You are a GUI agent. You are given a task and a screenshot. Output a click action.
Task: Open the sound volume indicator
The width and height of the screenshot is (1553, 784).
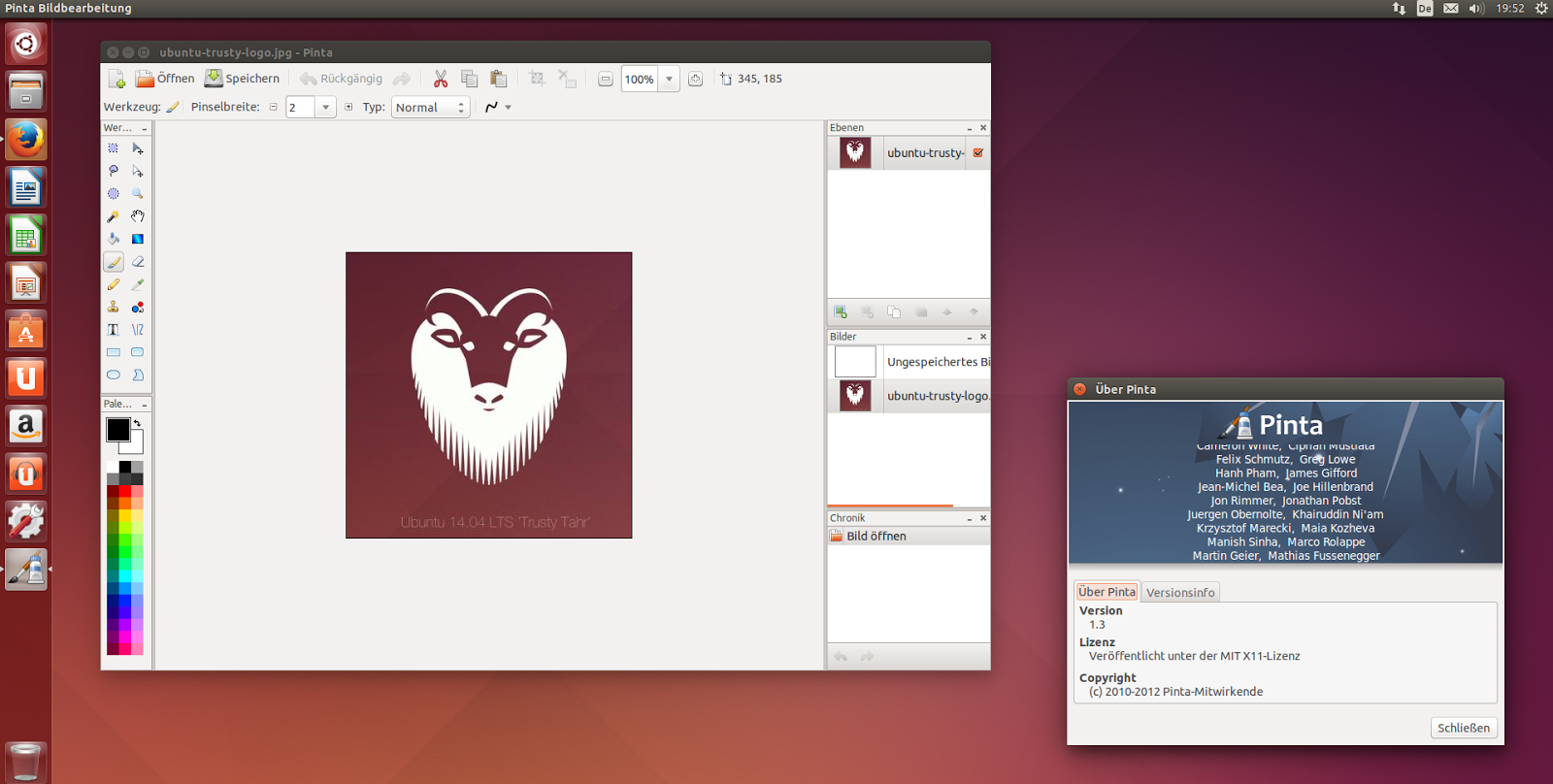tap(1476, 8)
